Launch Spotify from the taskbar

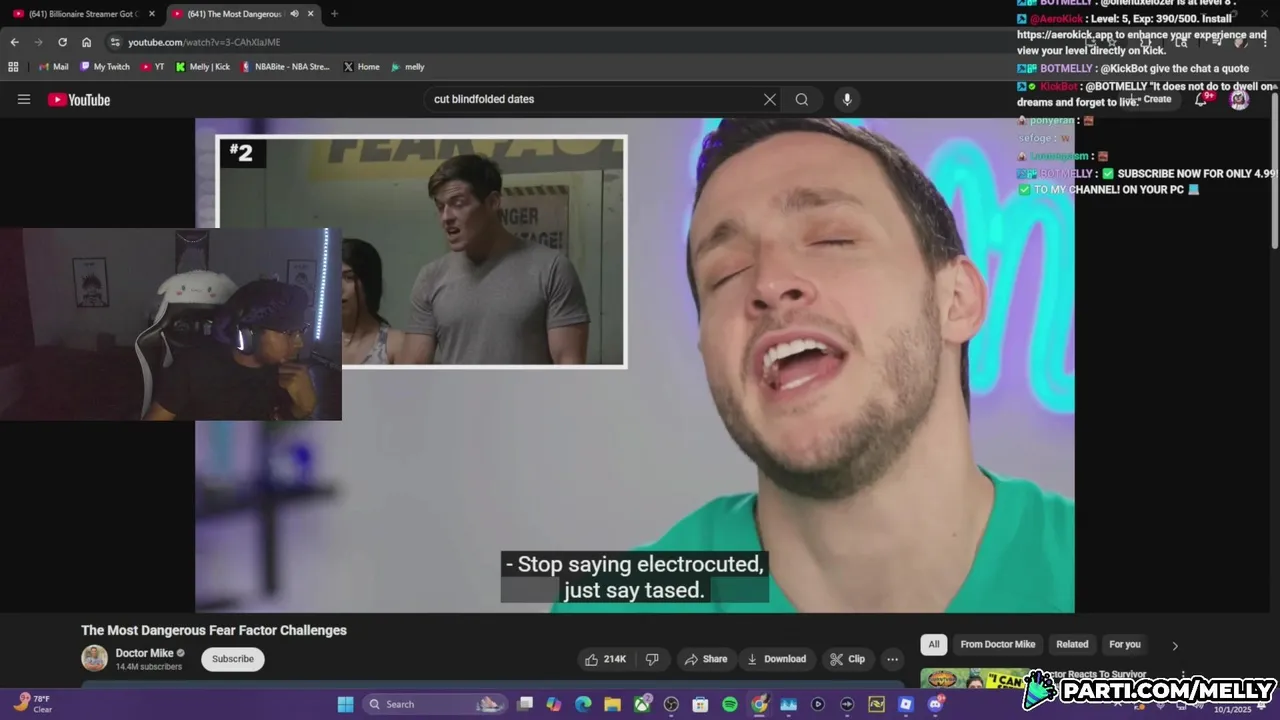click(x=730, y=704)
